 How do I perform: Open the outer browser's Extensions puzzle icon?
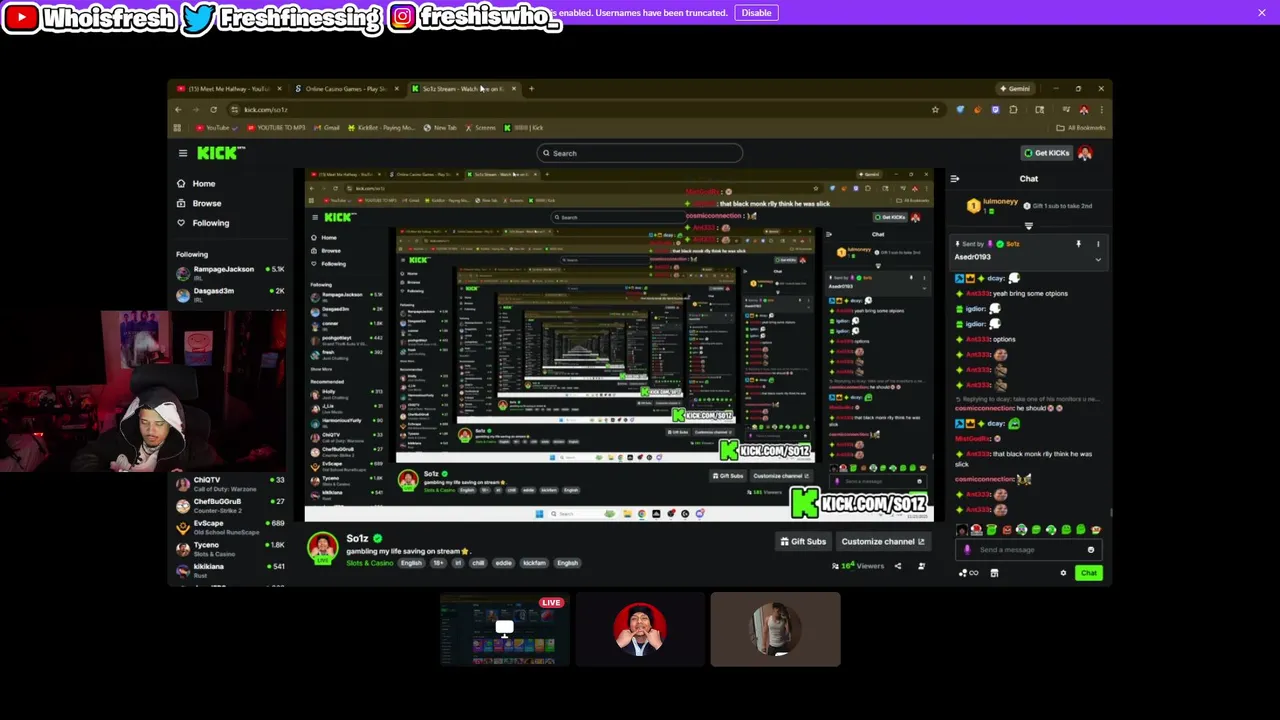click(1013, 109)
